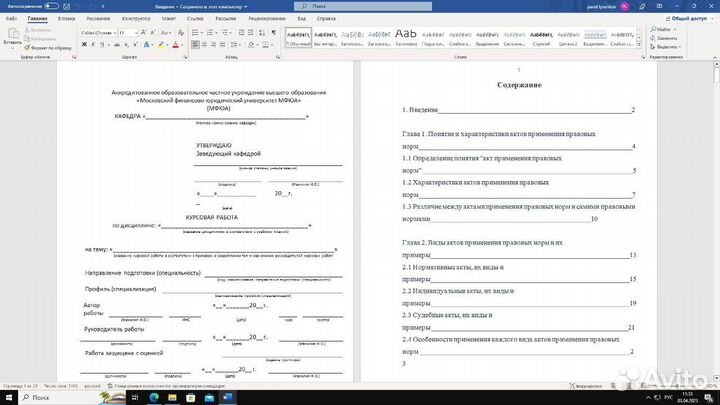Justify text alignment
The image size is (720, 405).
(x=223, y=45)
